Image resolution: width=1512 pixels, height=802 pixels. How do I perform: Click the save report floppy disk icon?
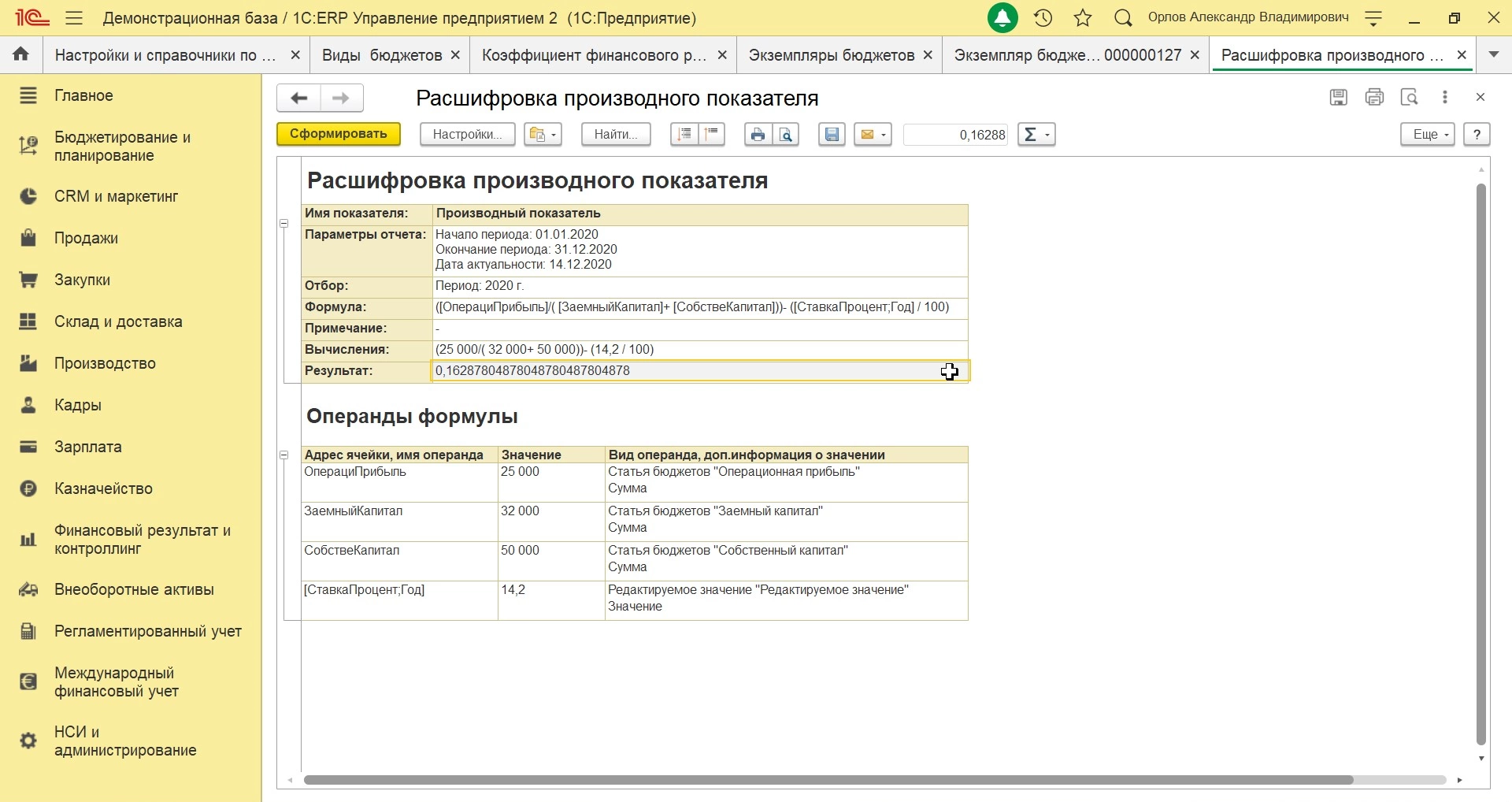coord(832,135)
